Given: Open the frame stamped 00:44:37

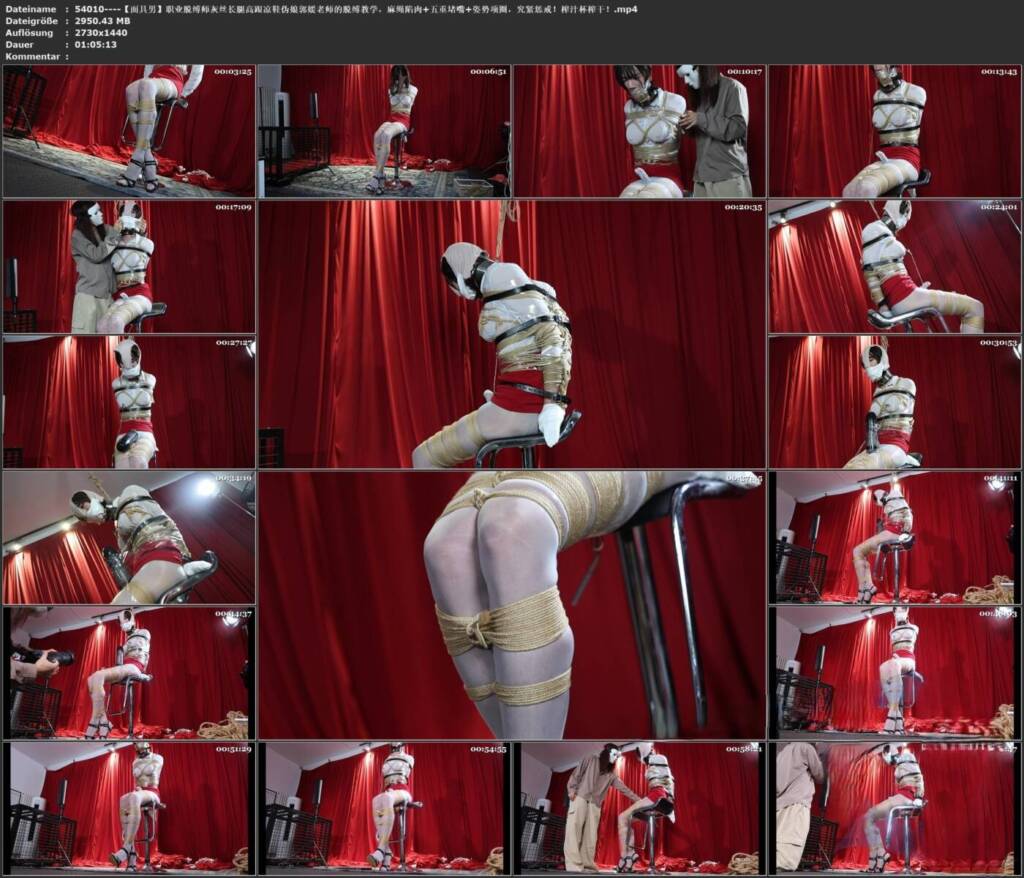Looking at the screenshot, I should pyautogui.click(x=129, y=674).
